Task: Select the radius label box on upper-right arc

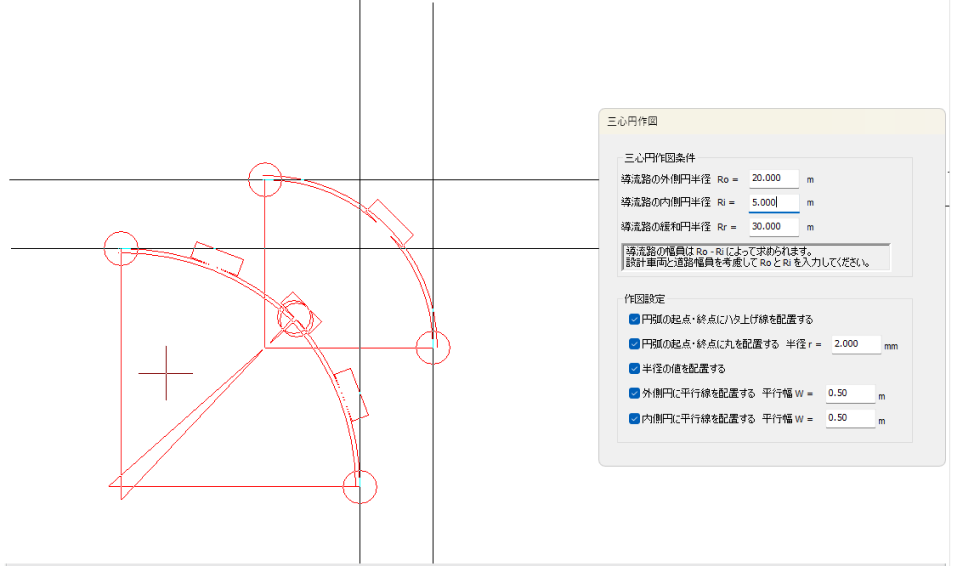Action: coord(389,222)
